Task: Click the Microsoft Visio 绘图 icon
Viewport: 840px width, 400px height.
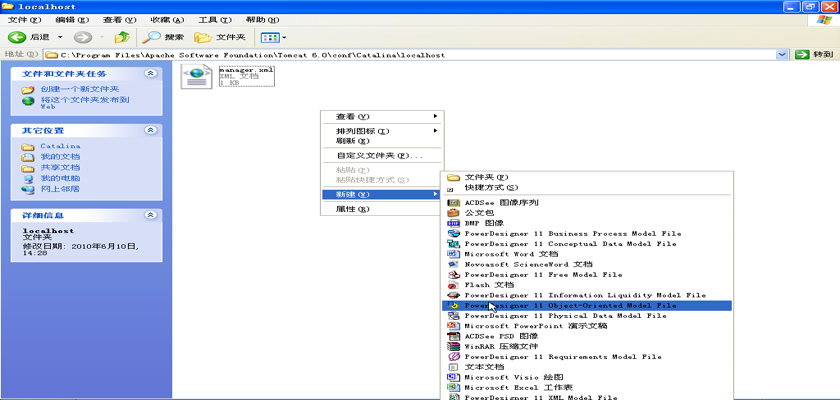Action: pos(454,377)
